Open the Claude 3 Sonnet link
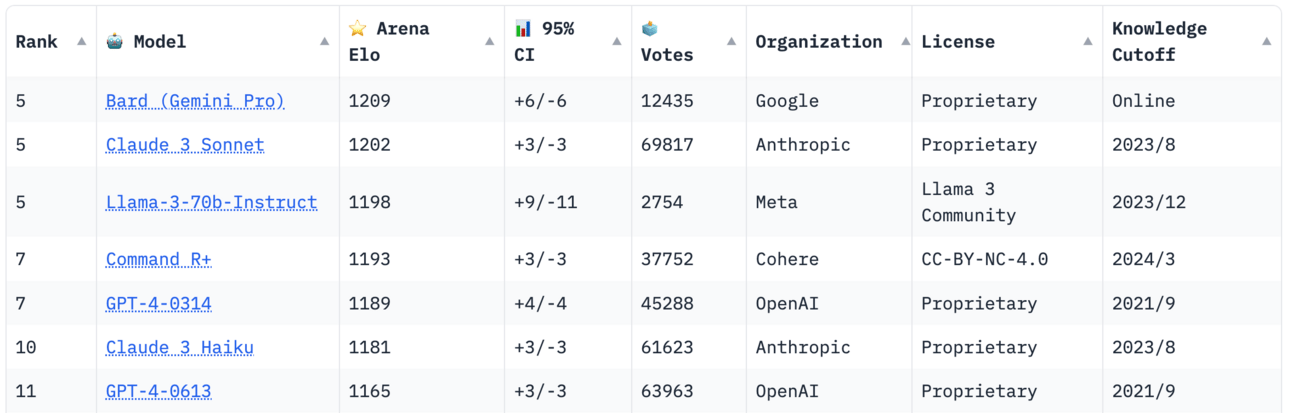Viewport: 1292px width, 413px height. [x=185, y=145]
